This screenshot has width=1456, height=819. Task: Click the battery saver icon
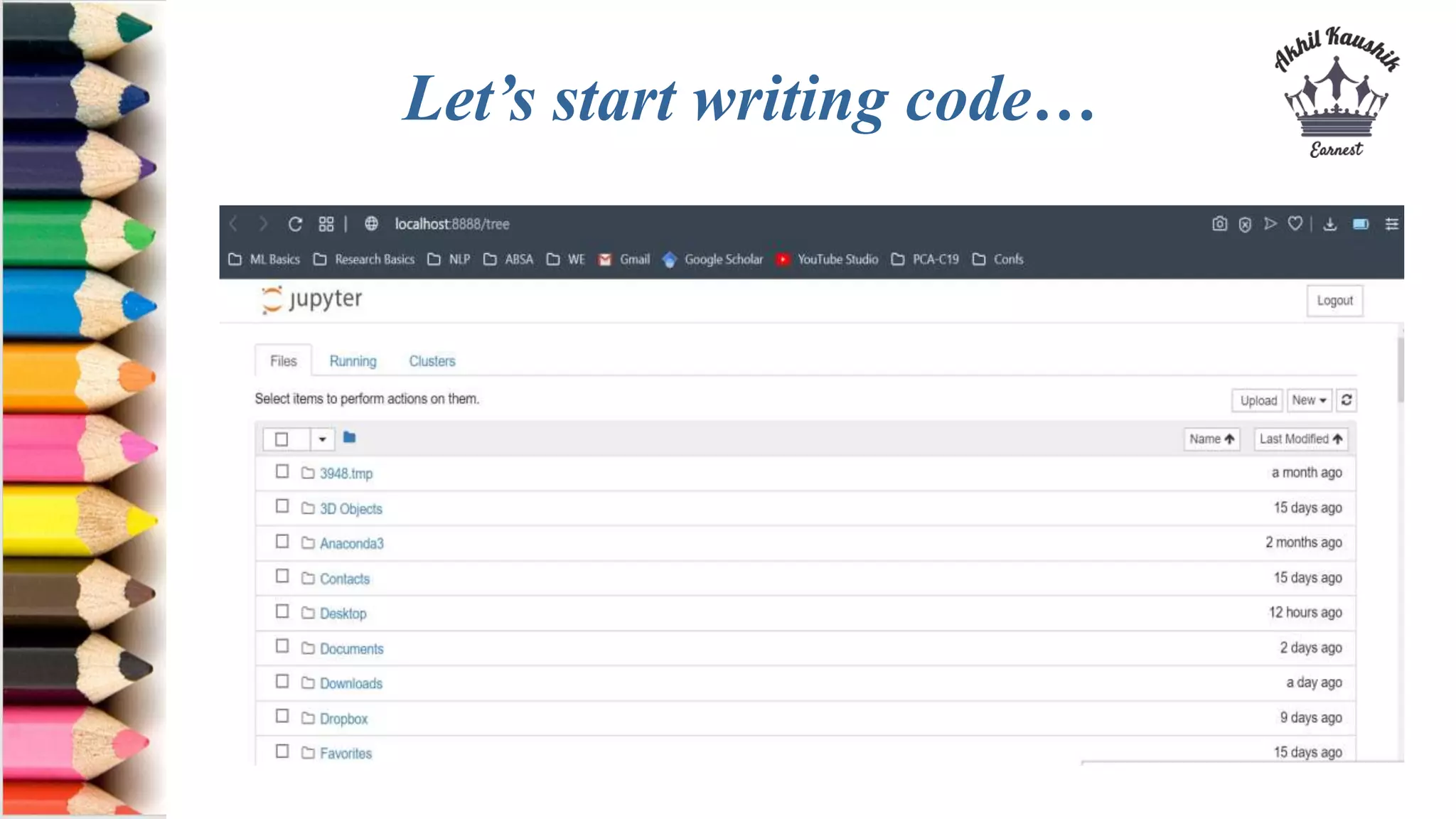(x=1361, y=224)
